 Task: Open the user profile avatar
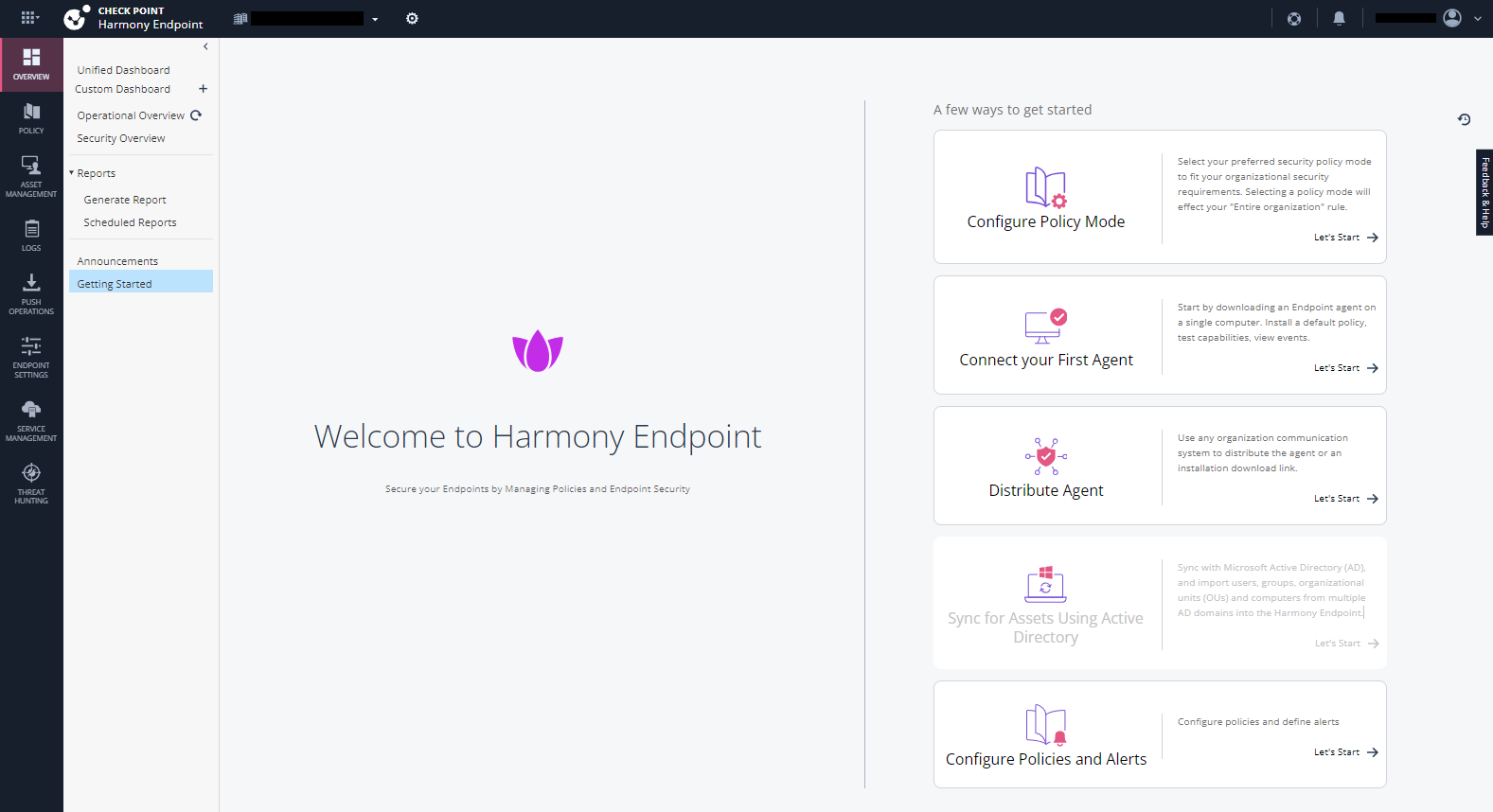[1452, 18]
